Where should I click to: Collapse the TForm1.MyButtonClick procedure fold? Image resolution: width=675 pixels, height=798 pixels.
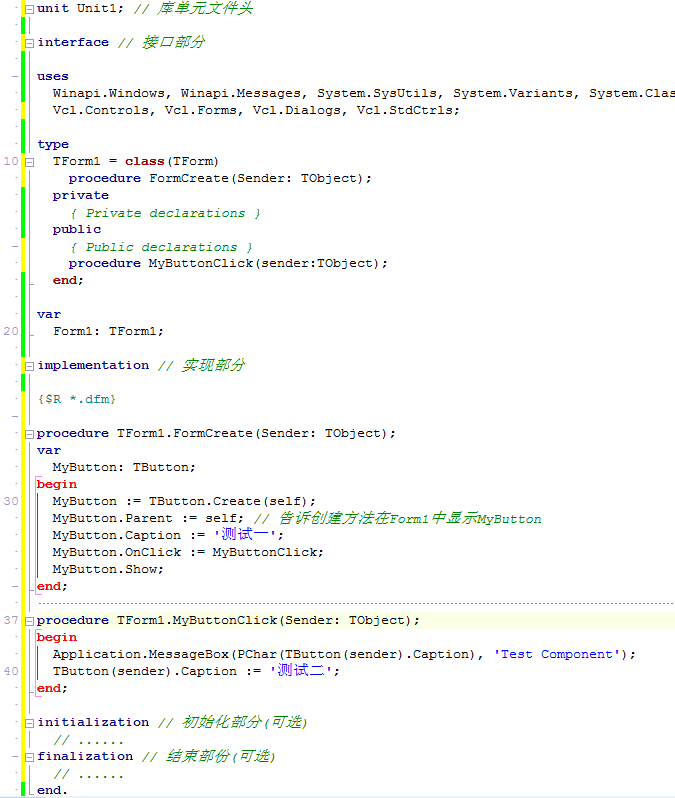coord(29,621)
